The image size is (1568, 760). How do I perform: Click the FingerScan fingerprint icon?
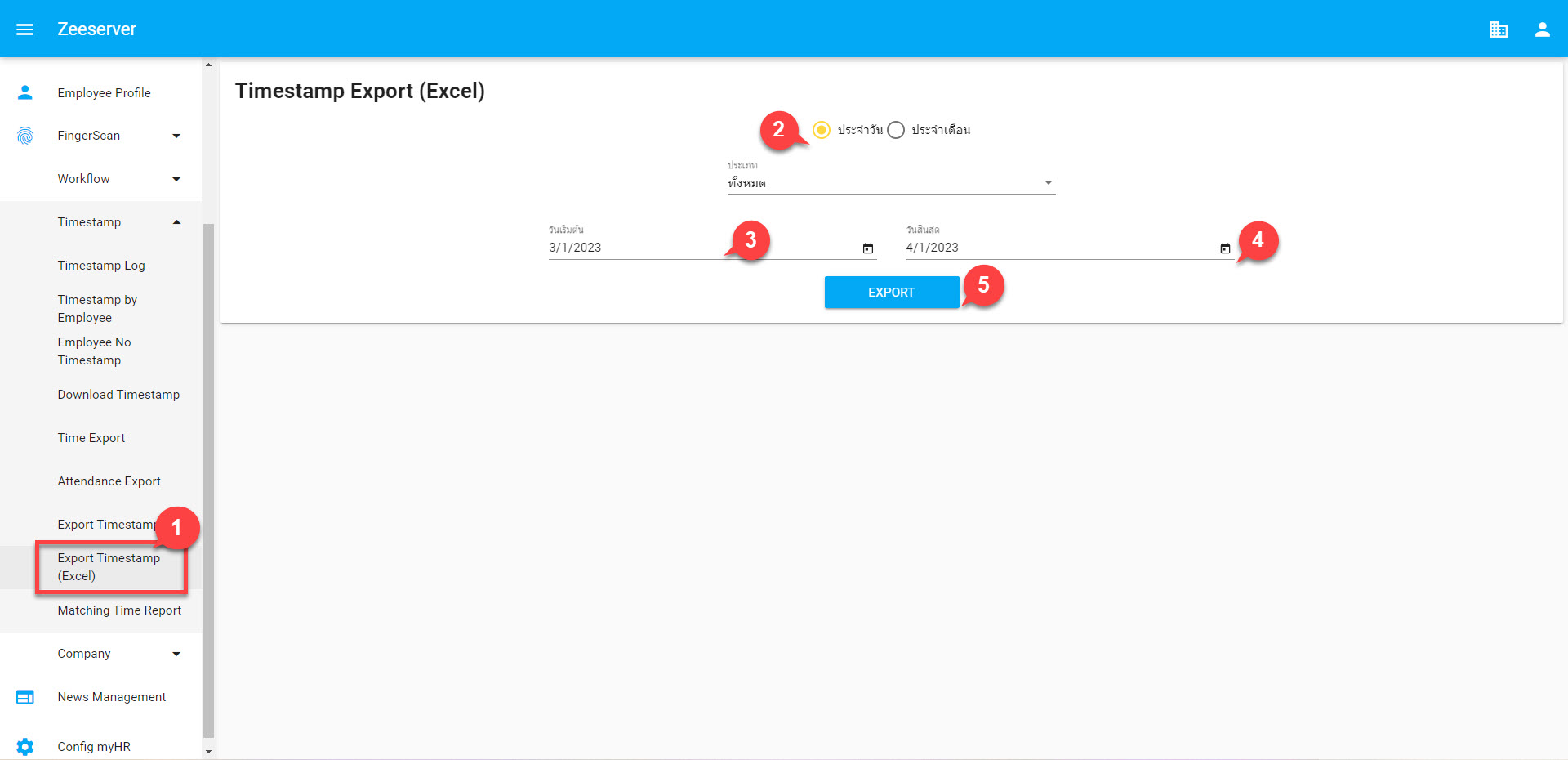pos(24,135)
